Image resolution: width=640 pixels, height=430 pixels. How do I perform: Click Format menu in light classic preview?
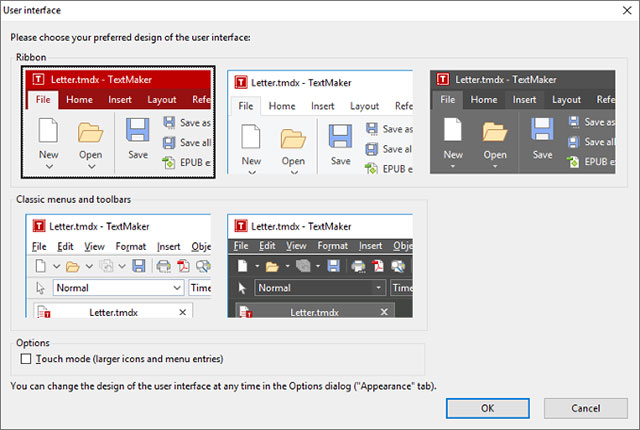[131, 246]
